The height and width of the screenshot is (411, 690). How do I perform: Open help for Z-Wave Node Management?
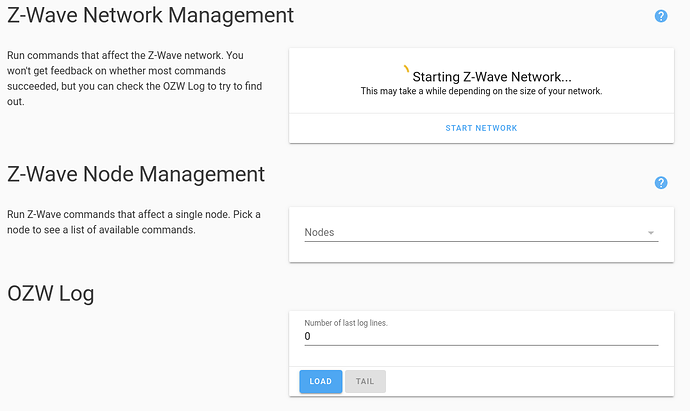tap(660, 183)
